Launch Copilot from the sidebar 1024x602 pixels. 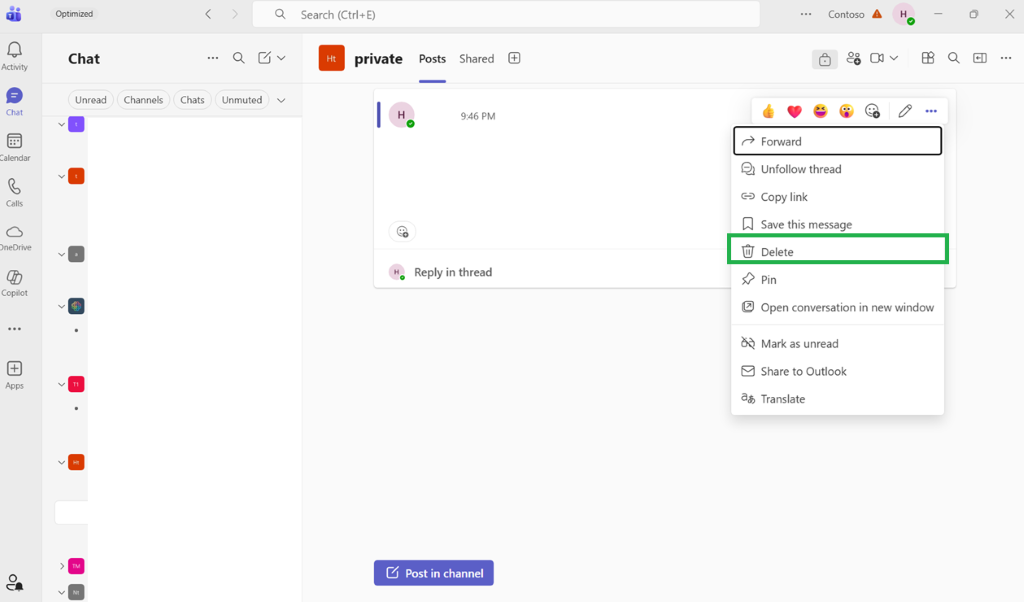point(14,283)
